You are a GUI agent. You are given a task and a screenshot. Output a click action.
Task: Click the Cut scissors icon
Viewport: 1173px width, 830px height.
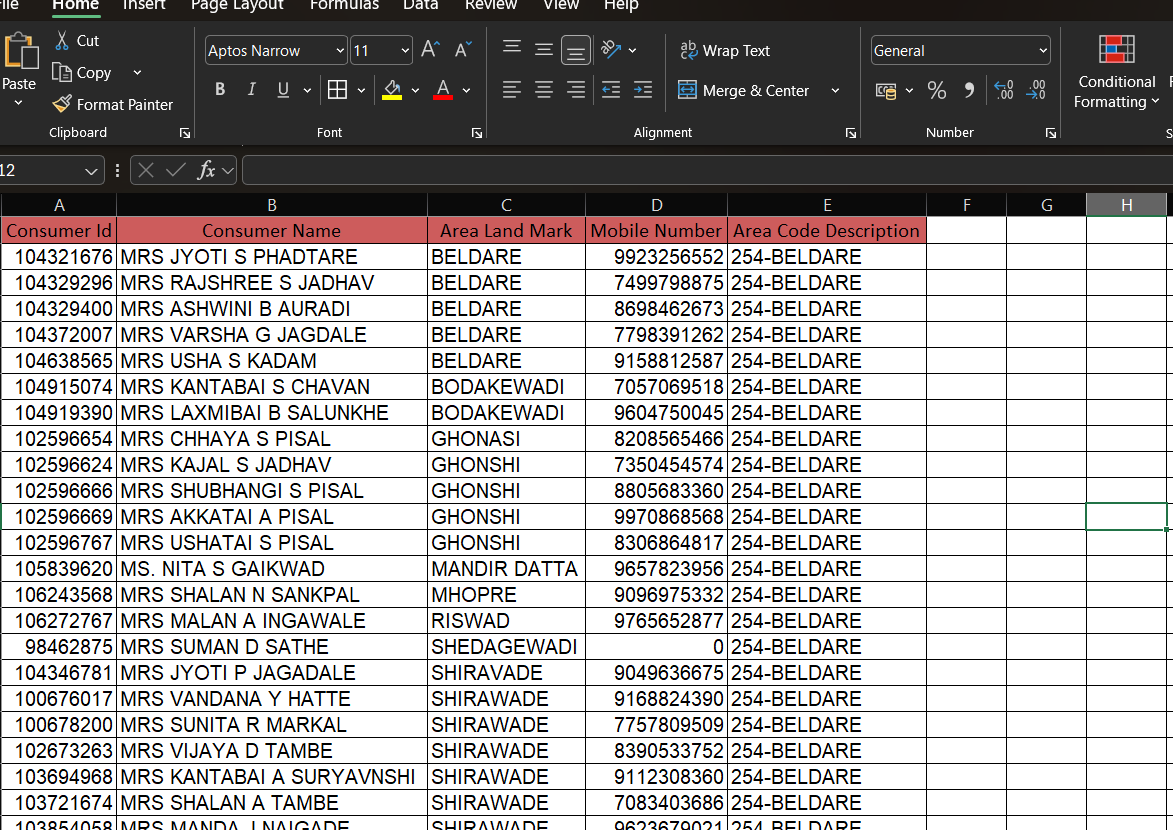[x=62, y=41]
